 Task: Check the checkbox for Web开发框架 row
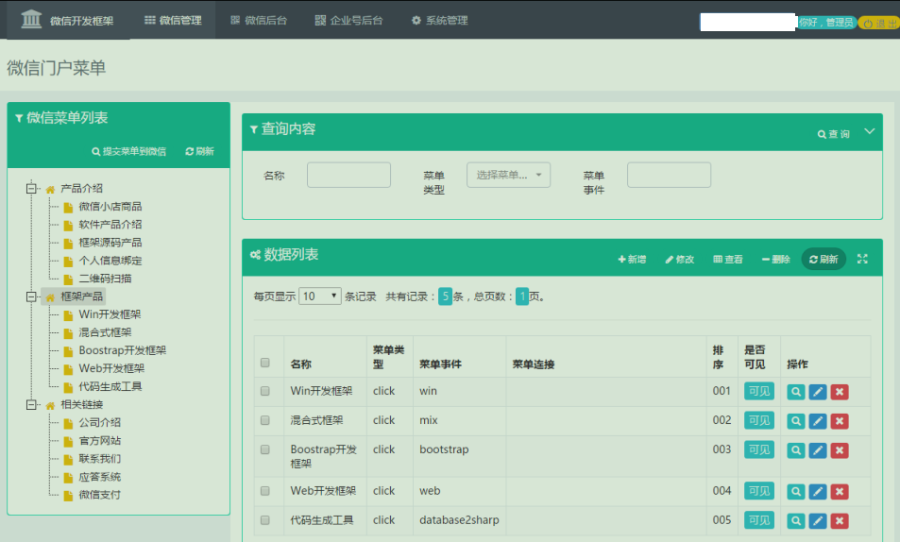coord(265,491)
